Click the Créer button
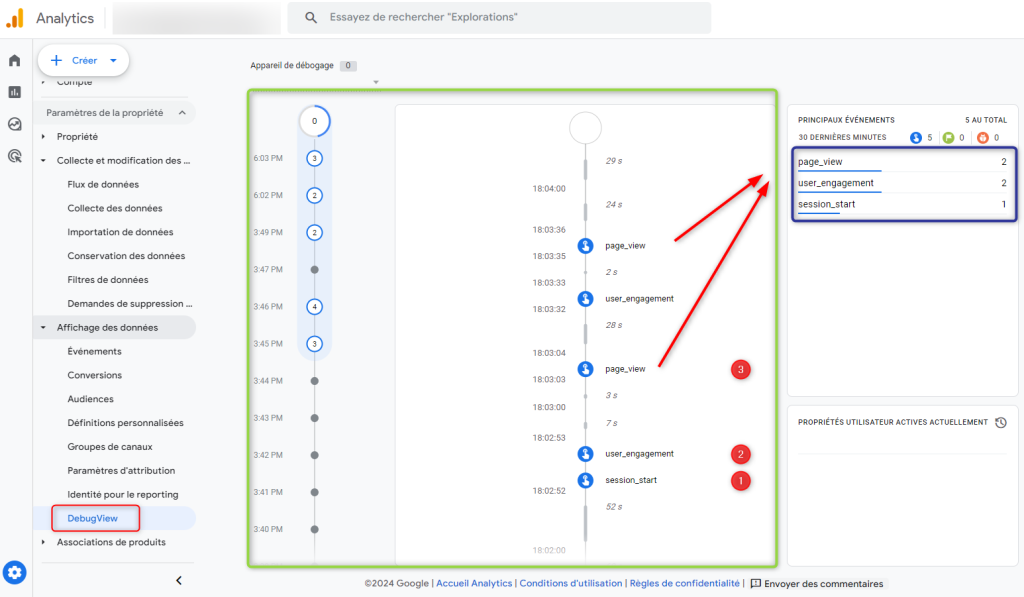Viewport: 1024px width, 597px height. click(83, 61)
